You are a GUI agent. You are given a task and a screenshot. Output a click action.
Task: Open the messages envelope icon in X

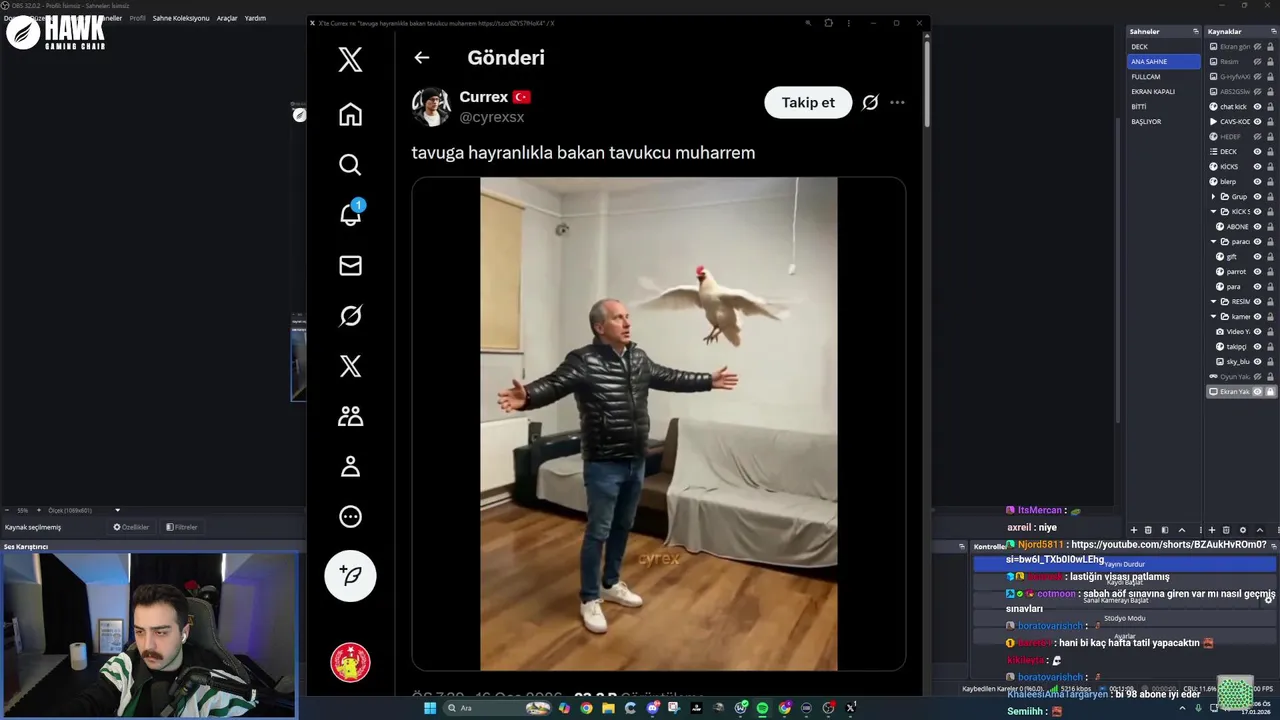[350, 265]
